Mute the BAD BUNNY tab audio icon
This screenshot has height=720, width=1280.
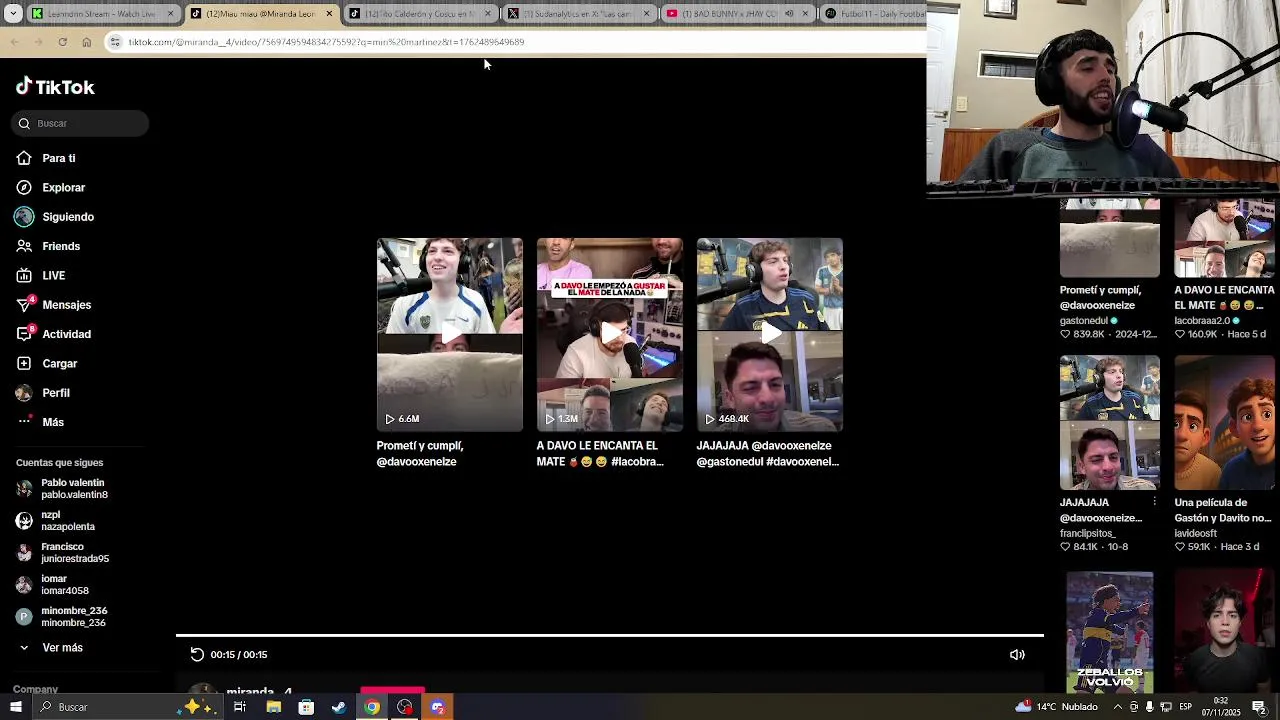789,14
